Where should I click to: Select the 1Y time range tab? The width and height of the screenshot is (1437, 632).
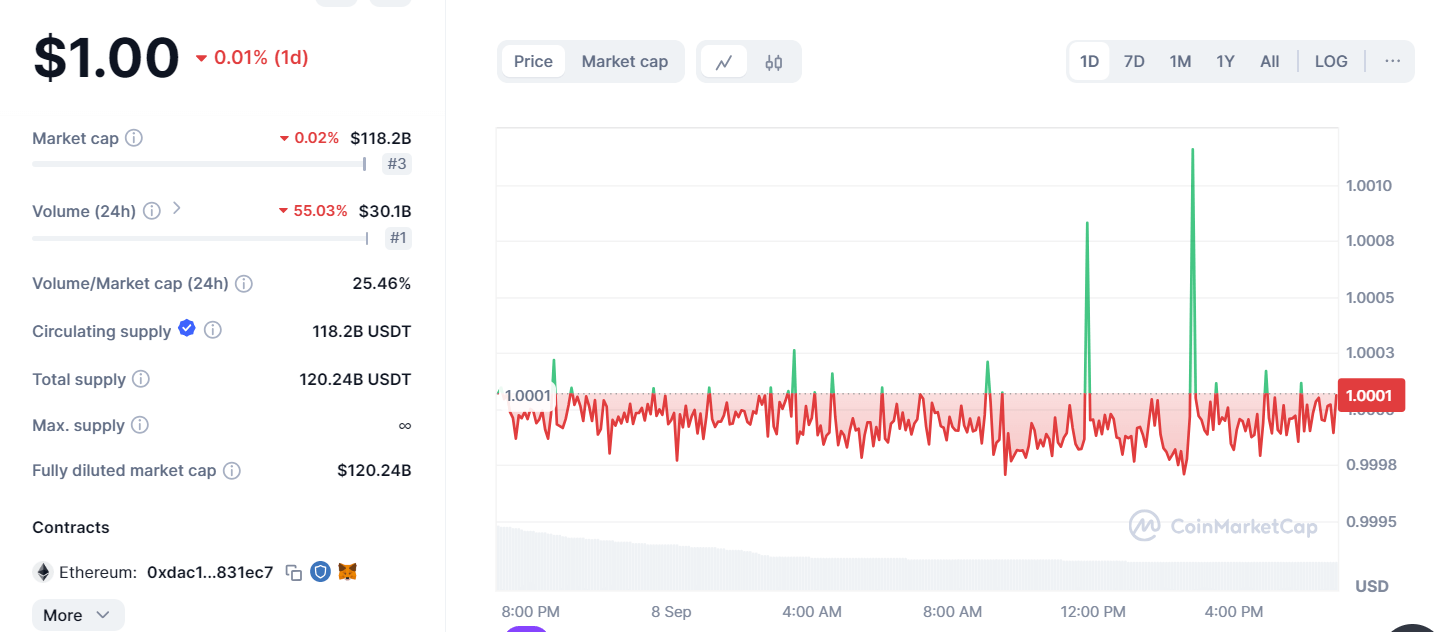click(x=1225, y=61)
